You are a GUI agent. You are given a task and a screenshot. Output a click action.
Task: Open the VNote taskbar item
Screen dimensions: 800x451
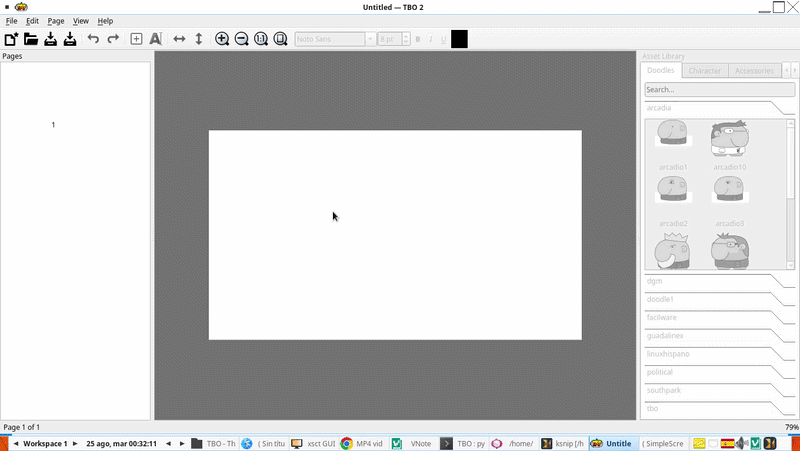tap(412, 443)
